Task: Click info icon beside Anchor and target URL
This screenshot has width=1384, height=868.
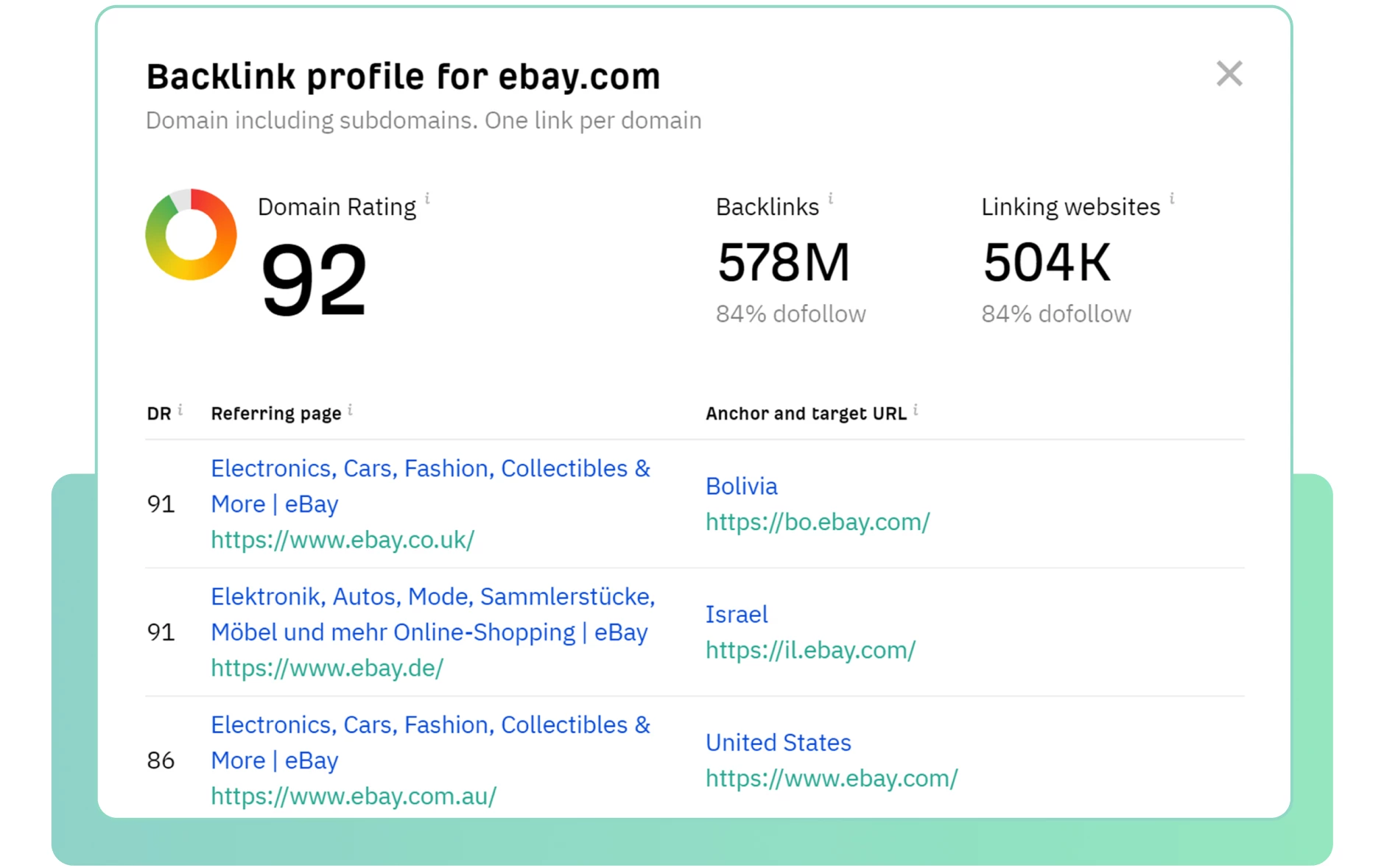Action: point(916,409)
